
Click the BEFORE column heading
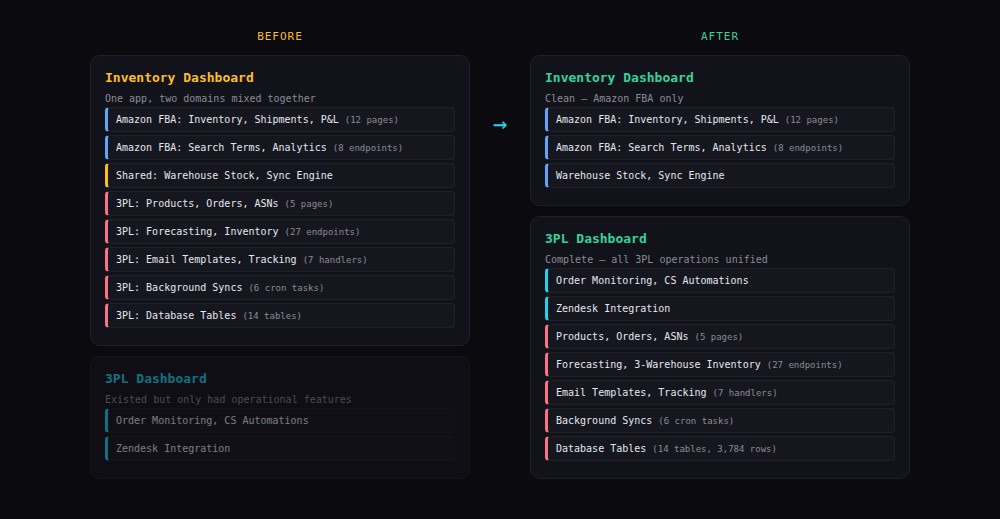[279, 36]
